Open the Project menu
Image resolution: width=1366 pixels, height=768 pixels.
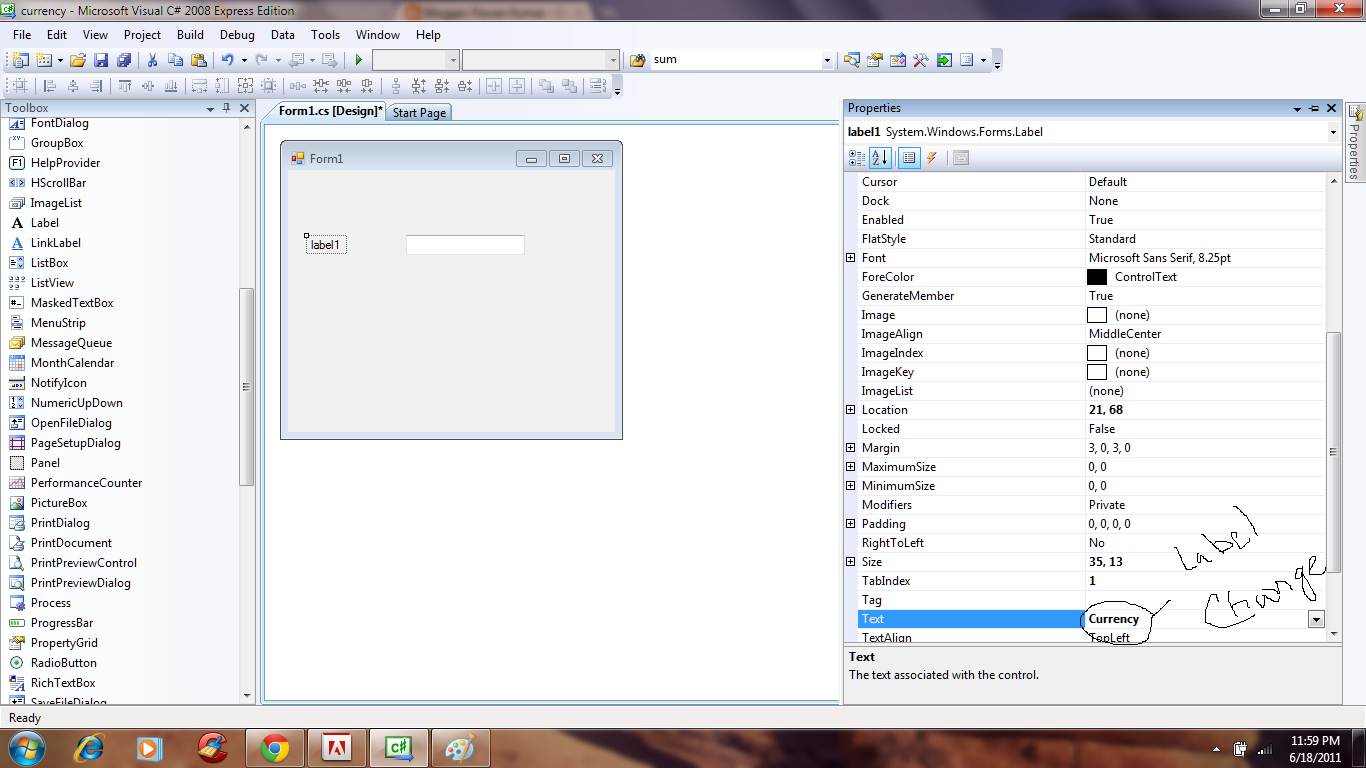pos(142,34)
